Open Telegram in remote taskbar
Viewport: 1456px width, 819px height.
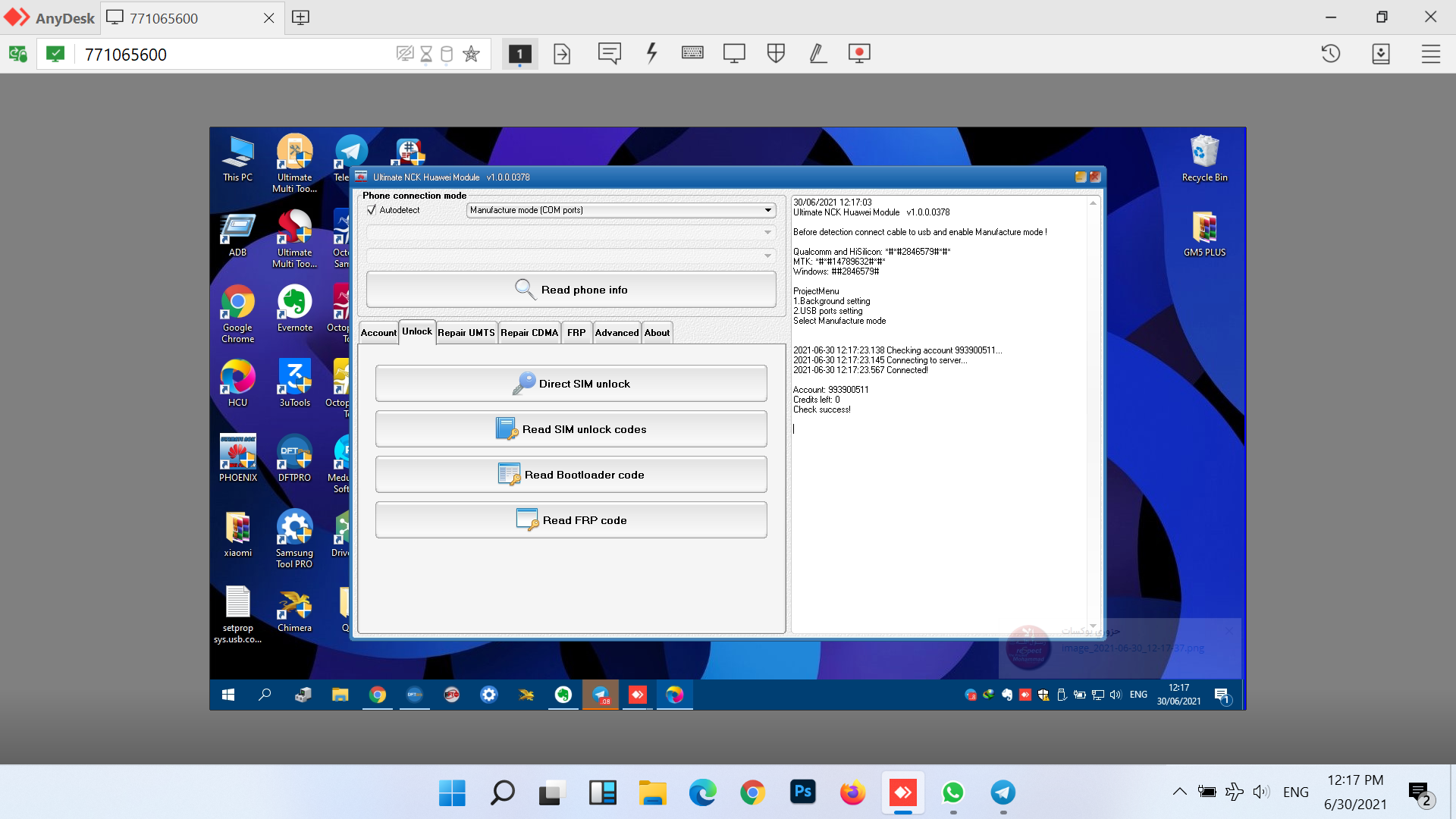601,695
